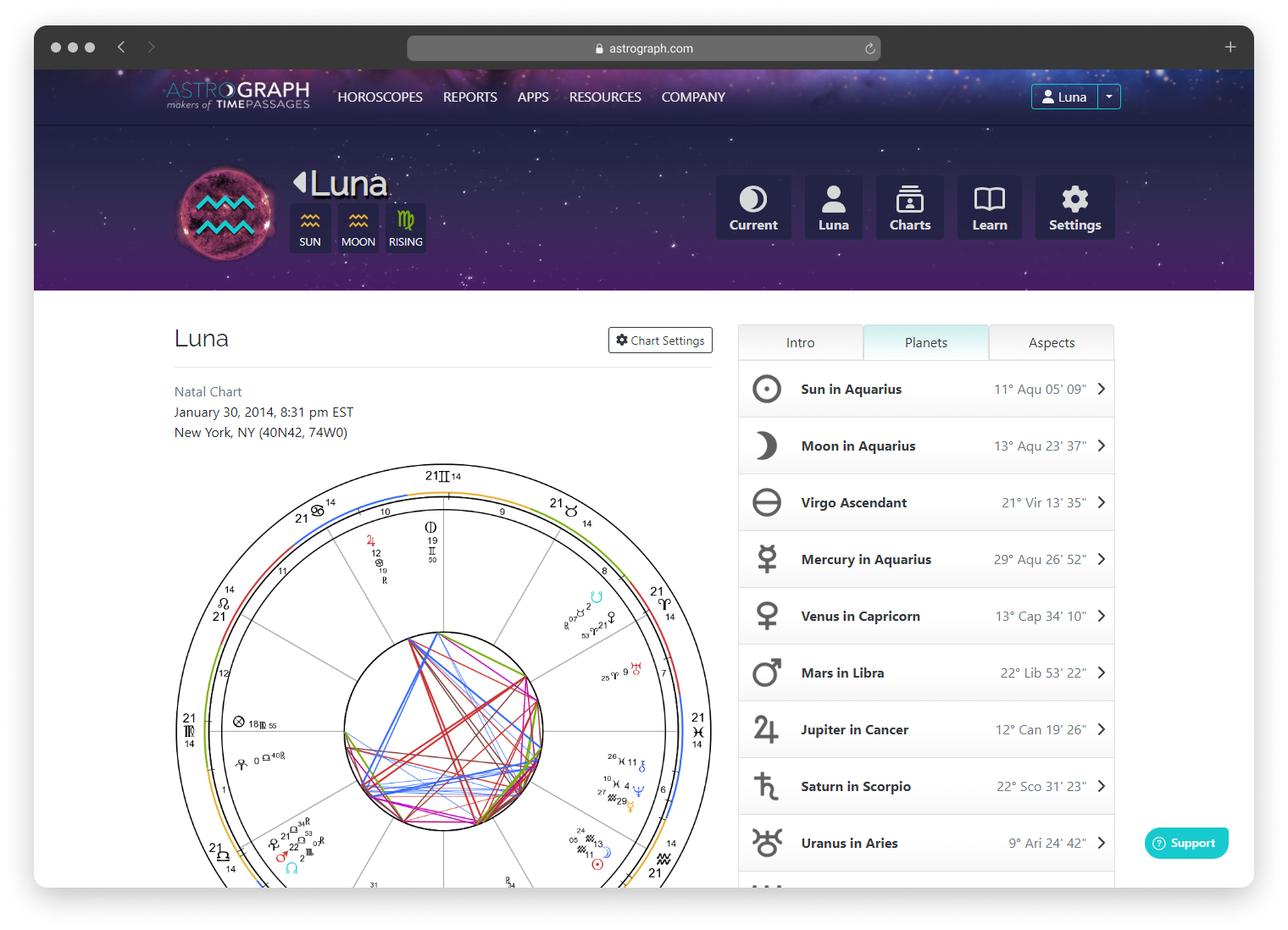Click the Aquarius Sun sign badge
Screen dimensions: 1288x930
(x=310, y=228)
